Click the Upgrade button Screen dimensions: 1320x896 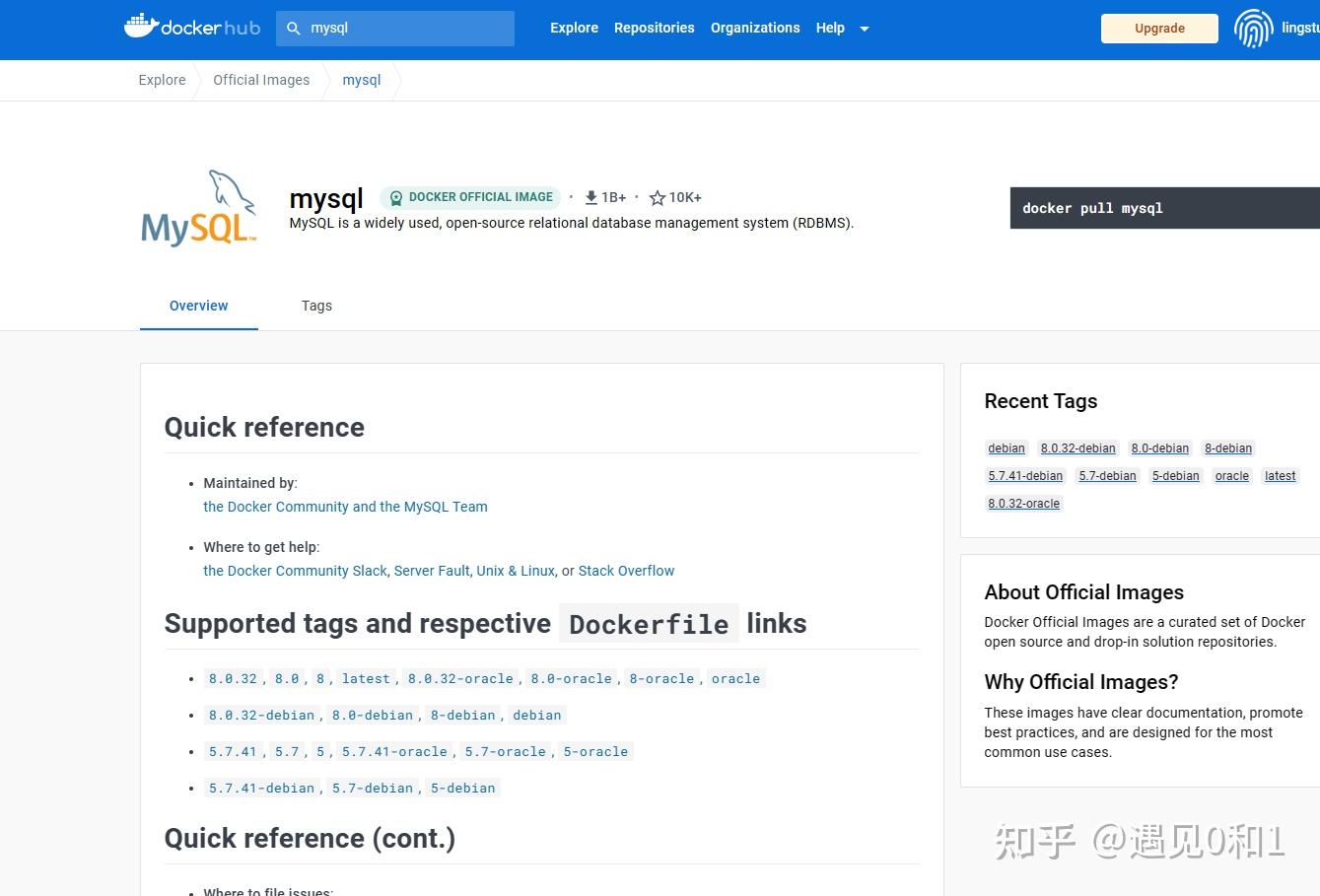click(1159, 29)
